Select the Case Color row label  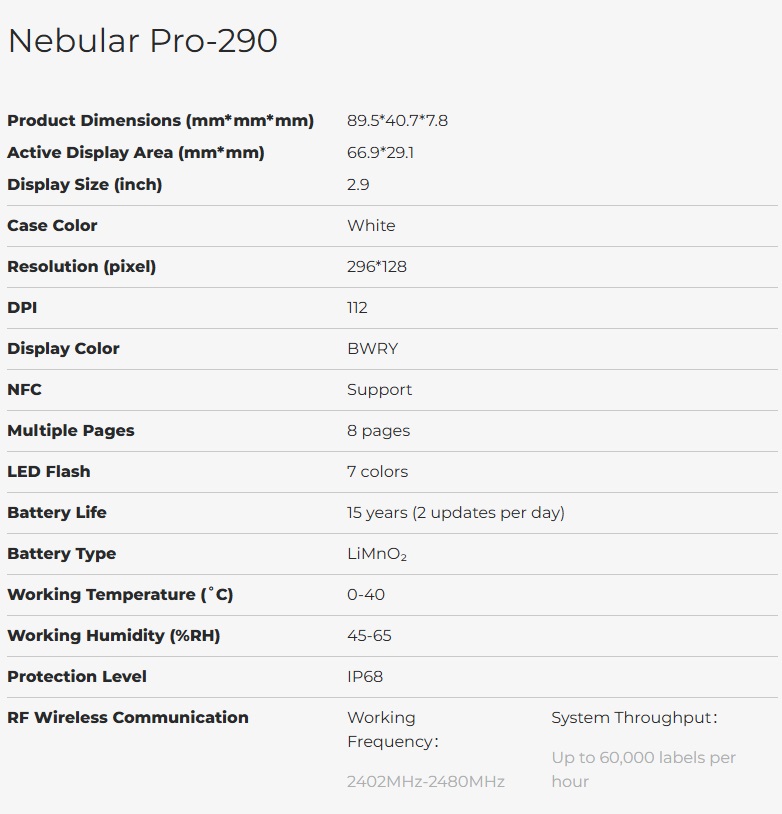point(52,226)
